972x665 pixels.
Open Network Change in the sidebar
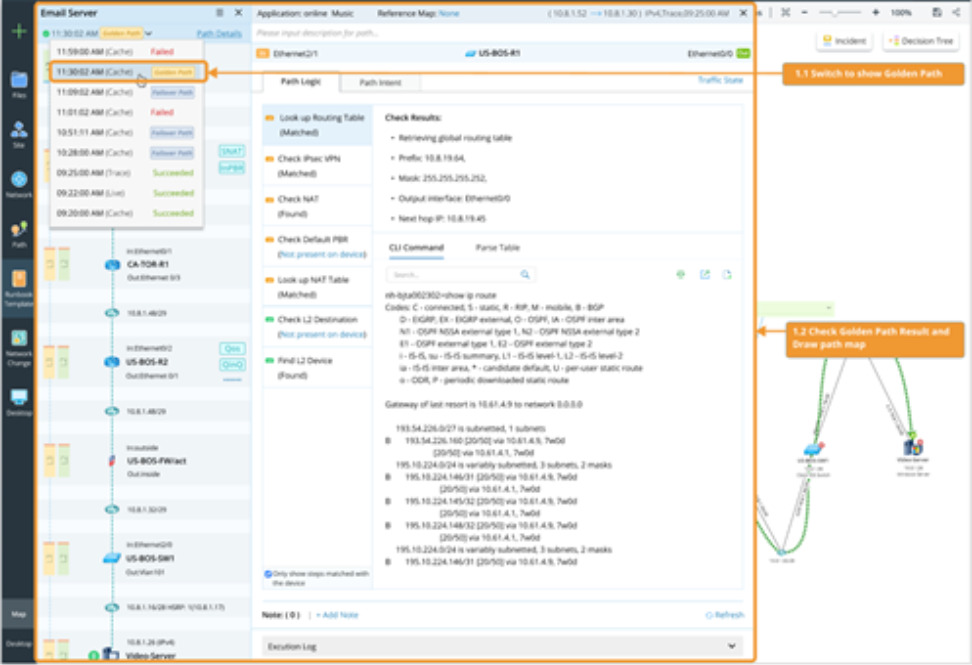(x=19, y=348)
